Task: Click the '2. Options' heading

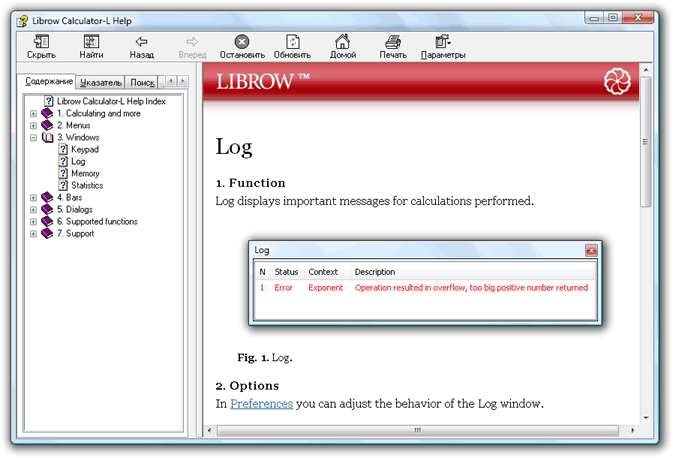Action: [x=247, y=385]
